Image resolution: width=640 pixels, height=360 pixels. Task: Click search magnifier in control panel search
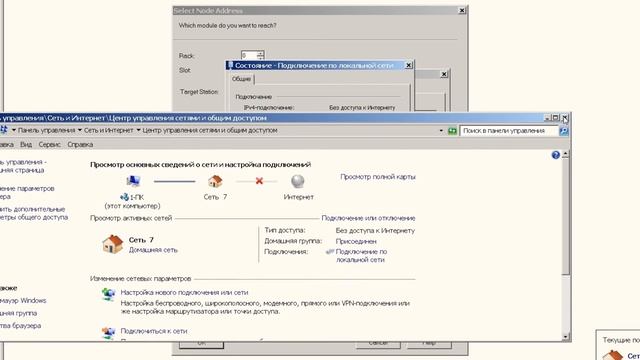click(x=564, y=131)
